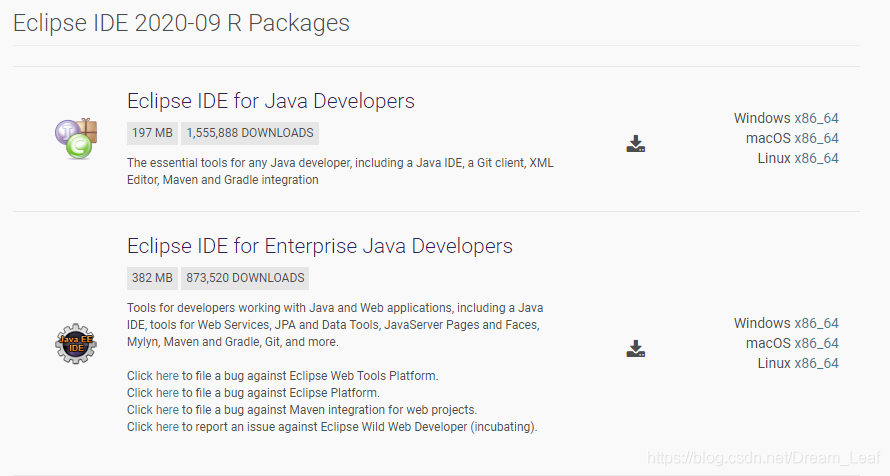Select the 197 MB size badge
Viewport: 890px width, 476px height.
tap(152, 133)
